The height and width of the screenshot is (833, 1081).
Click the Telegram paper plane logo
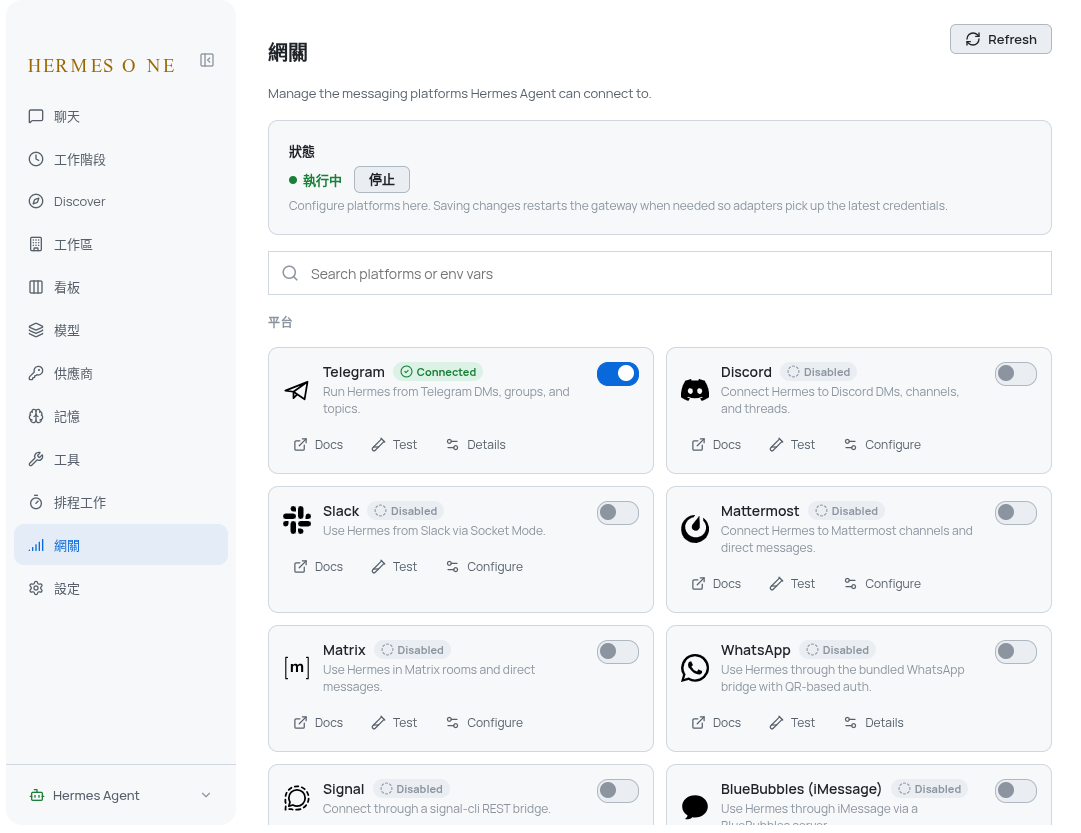(x=296, y=390)
